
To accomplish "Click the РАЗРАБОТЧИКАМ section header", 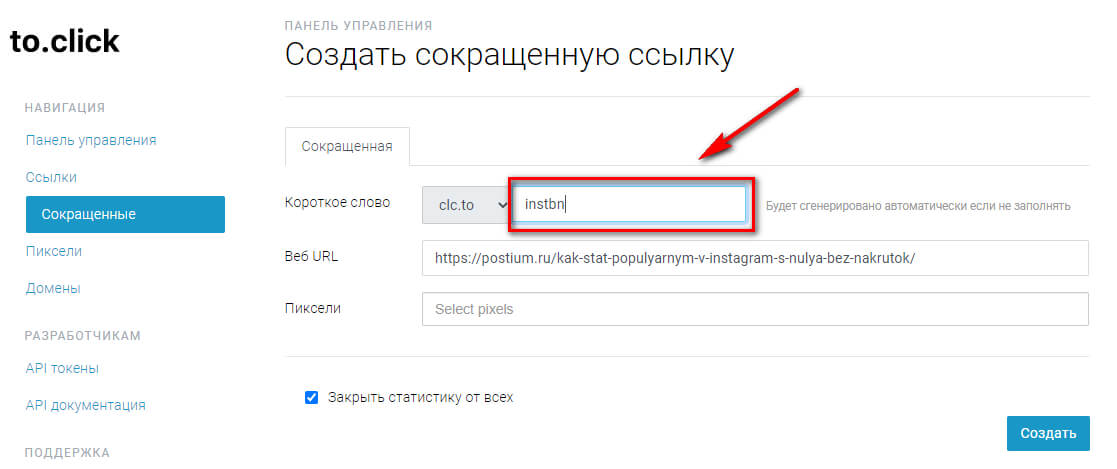I will click(83, 336).
